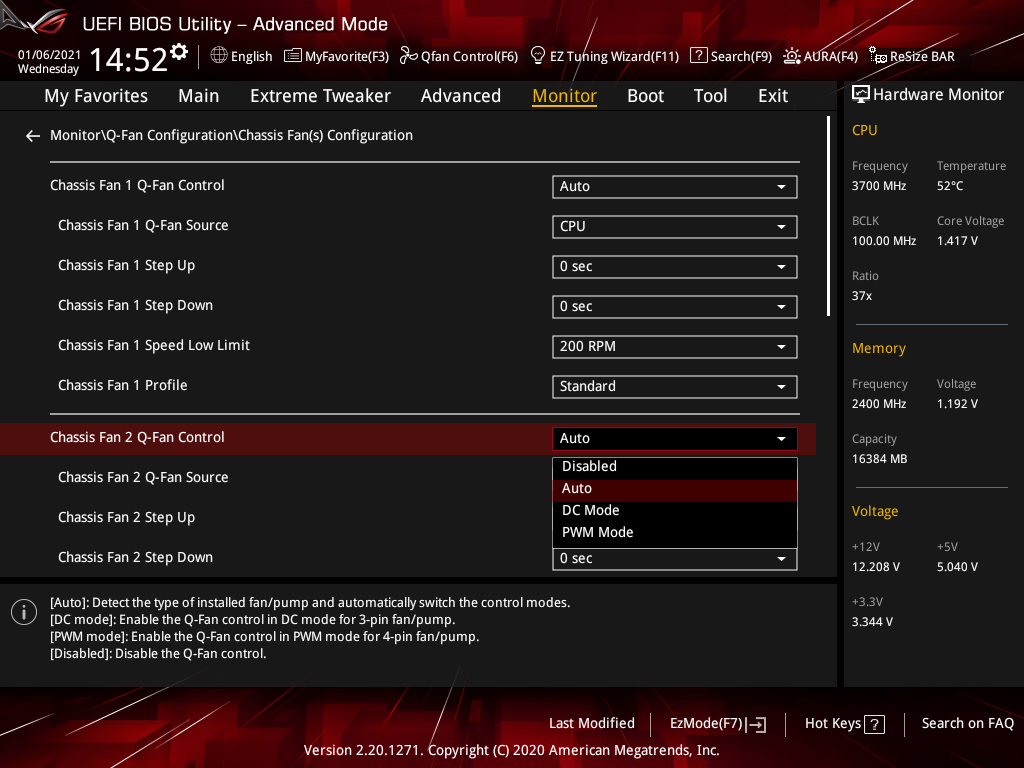Click +12V reading 12.208 V

tap(875, 567)
